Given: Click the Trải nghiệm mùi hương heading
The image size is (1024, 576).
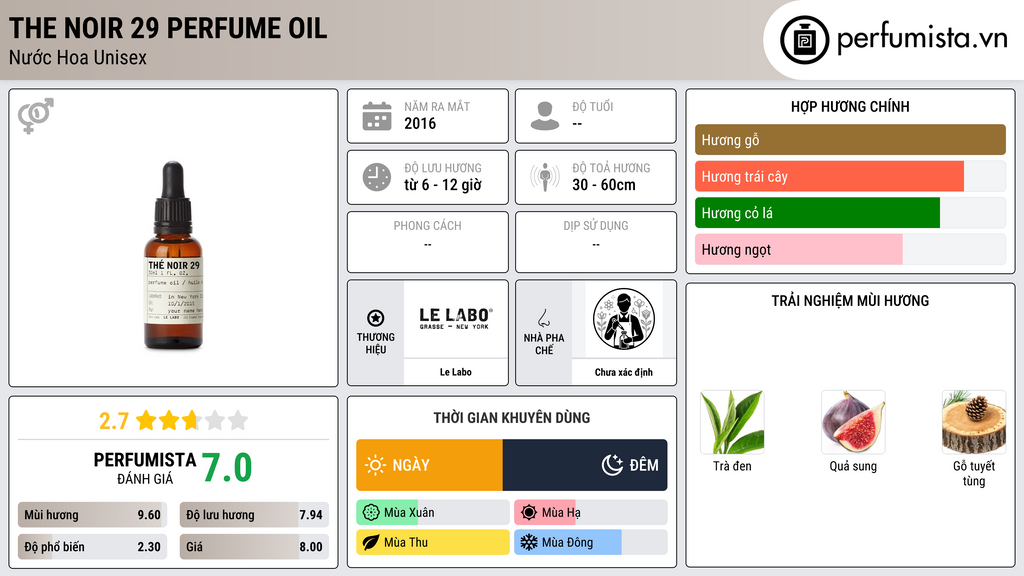Looking at the screenshot, I should coord(850,300).
